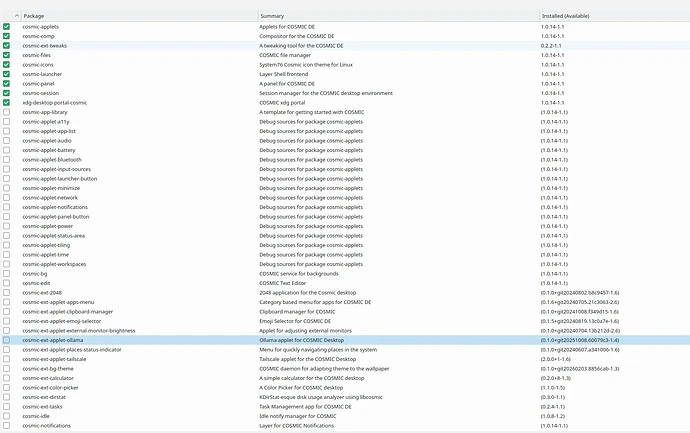
Task: Click the cosmic-ext-2048 package entry
Action: [42, 293]
